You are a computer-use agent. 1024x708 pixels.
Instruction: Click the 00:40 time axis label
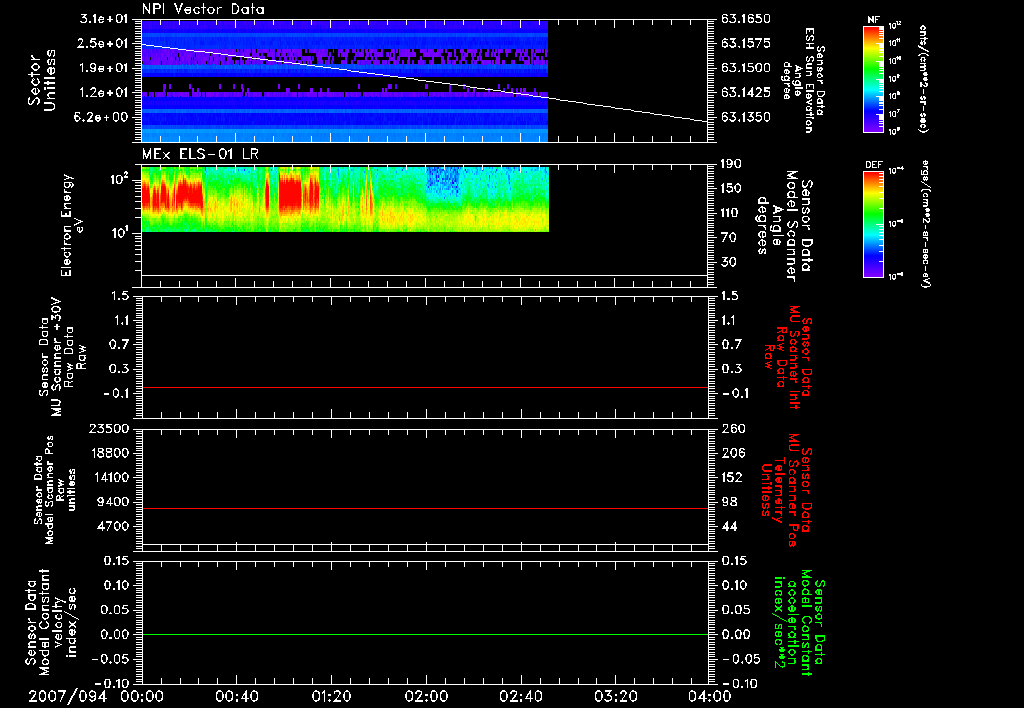click(236, 696)
